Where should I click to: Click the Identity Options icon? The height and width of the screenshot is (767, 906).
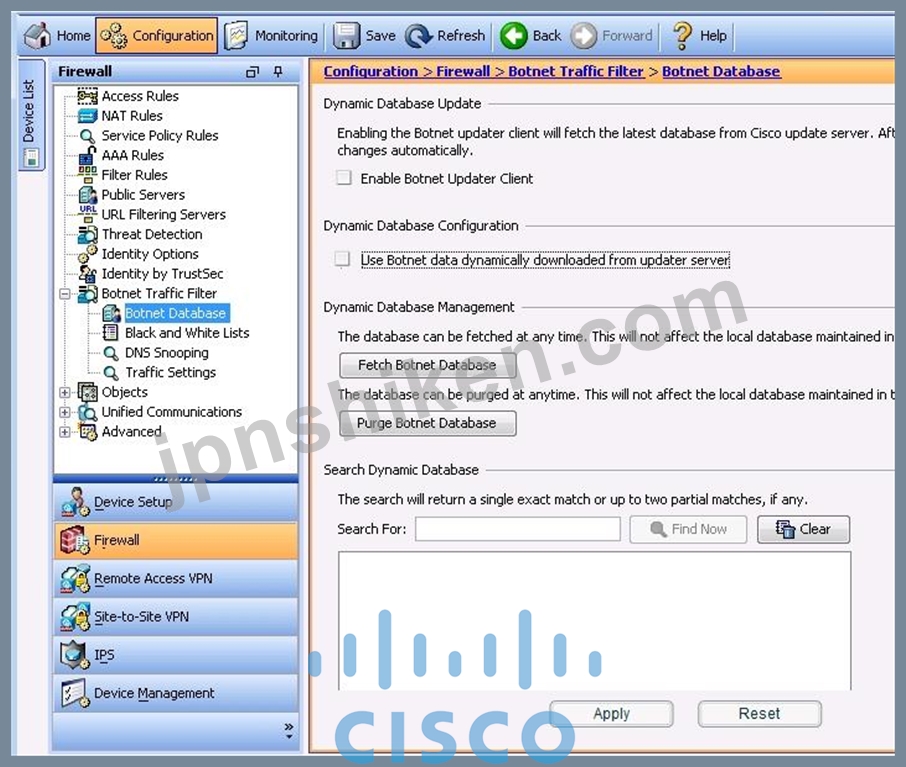point(88,254)
